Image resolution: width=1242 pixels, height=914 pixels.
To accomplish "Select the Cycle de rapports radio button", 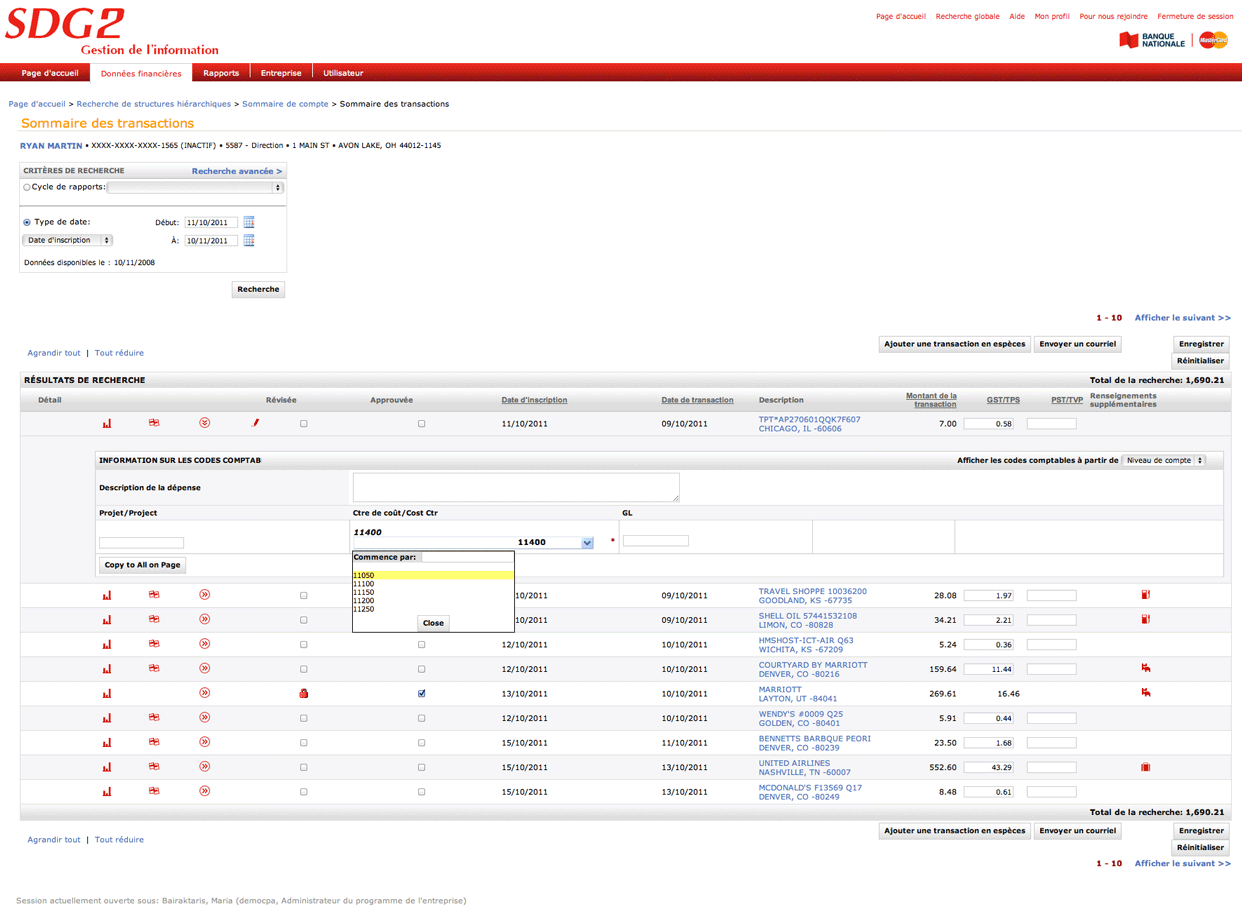I will coord(27,187).
